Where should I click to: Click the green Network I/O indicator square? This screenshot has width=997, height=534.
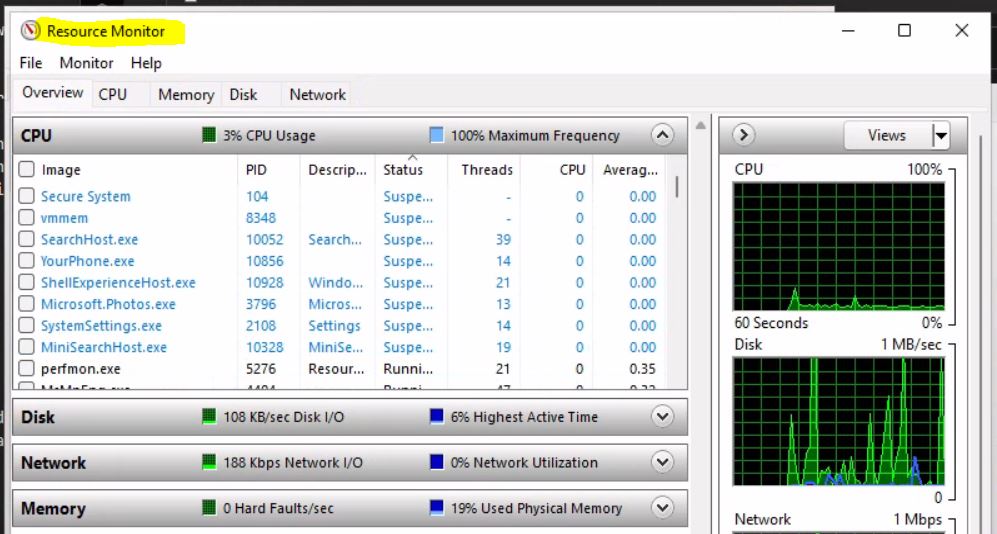coord(209,462)
